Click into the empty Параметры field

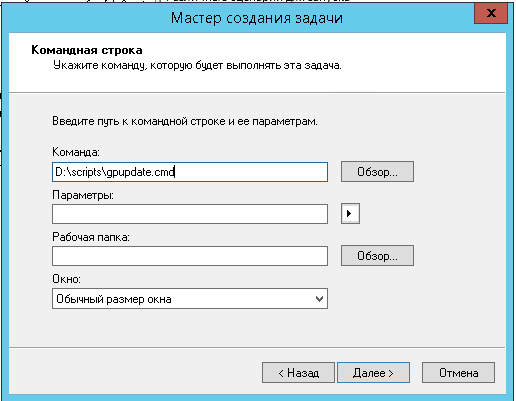190,214
